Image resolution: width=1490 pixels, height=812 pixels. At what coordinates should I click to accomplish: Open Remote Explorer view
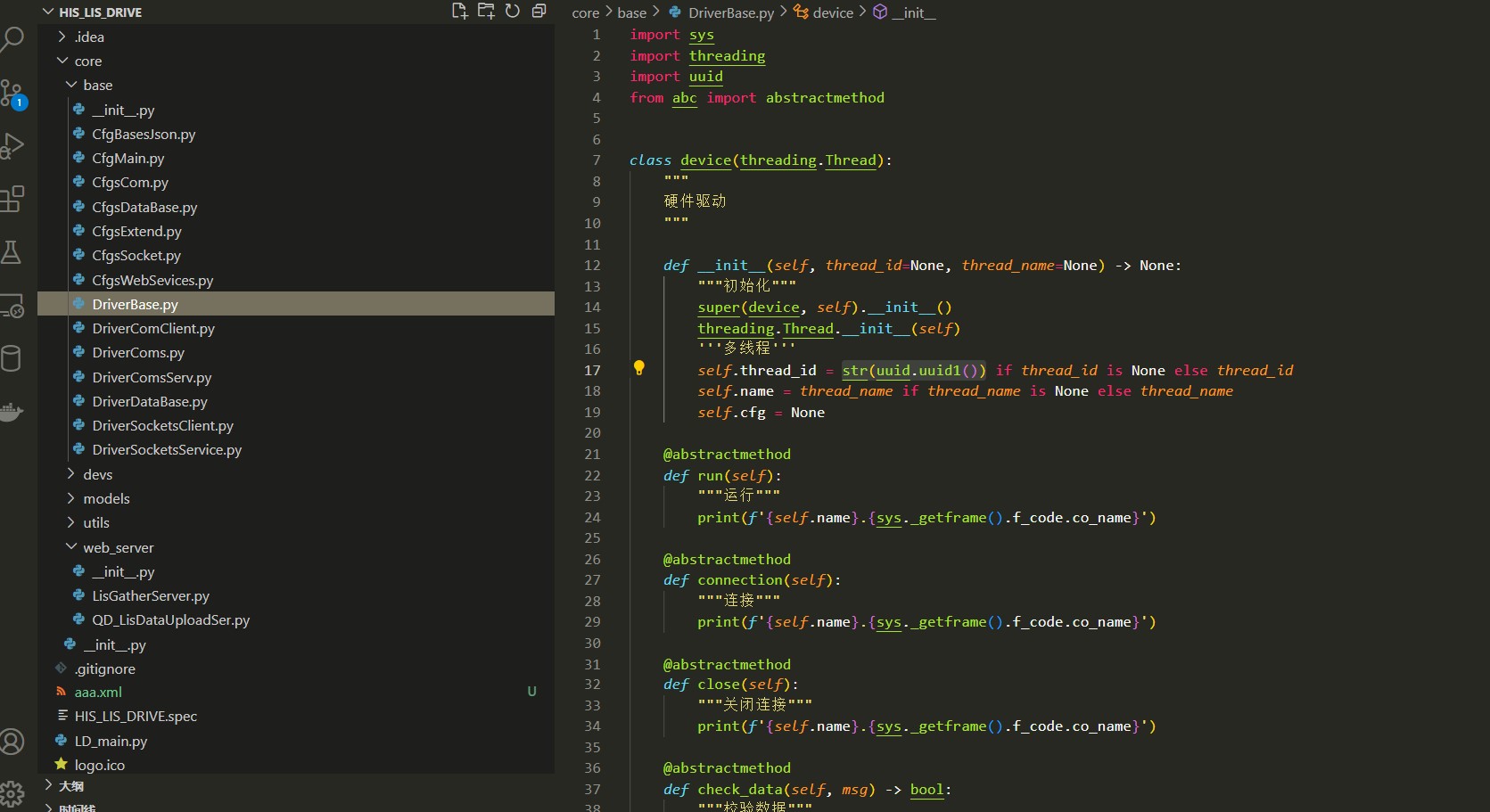pyautogui.click(x=12, y=306)
